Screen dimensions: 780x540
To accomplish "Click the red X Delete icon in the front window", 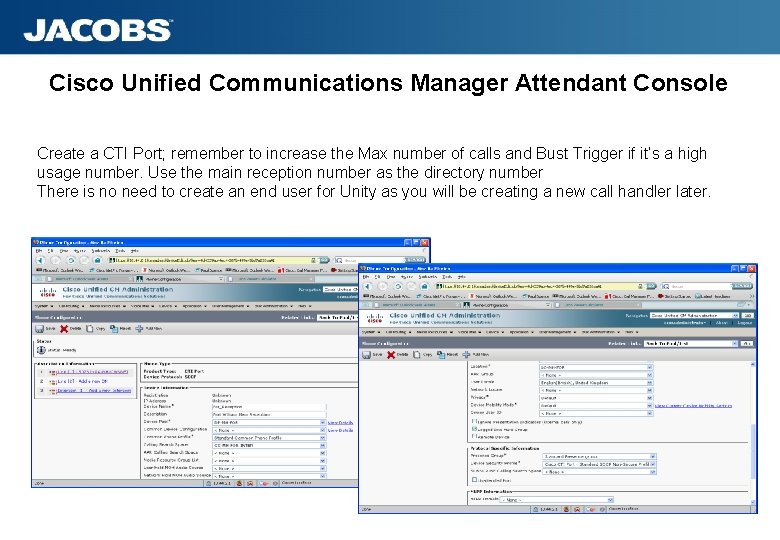I will pyautogui.click(x=391, y=355).
